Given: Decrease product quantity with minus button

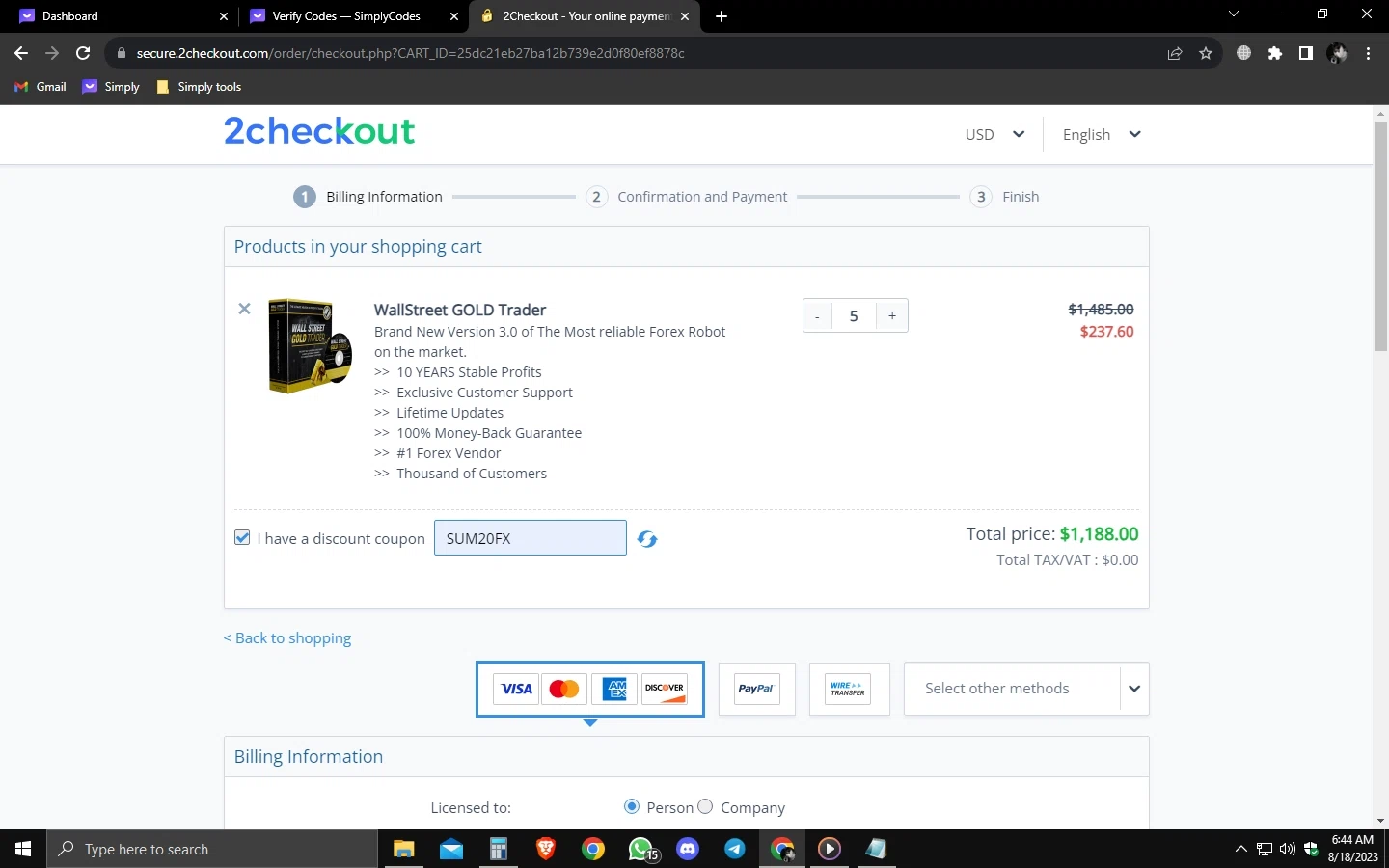Looking at the screenshot, I should 817,316.
